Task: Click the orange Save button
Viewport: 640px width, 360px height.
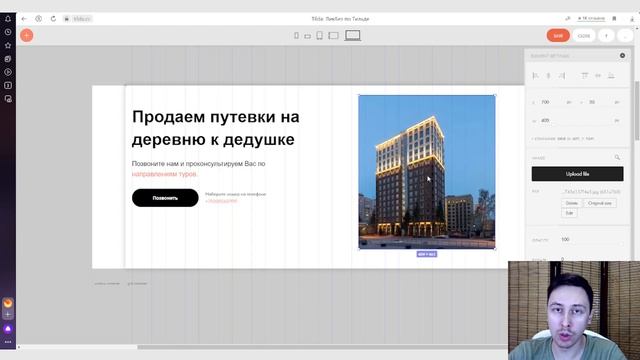Action: click(x=558, y=36)
